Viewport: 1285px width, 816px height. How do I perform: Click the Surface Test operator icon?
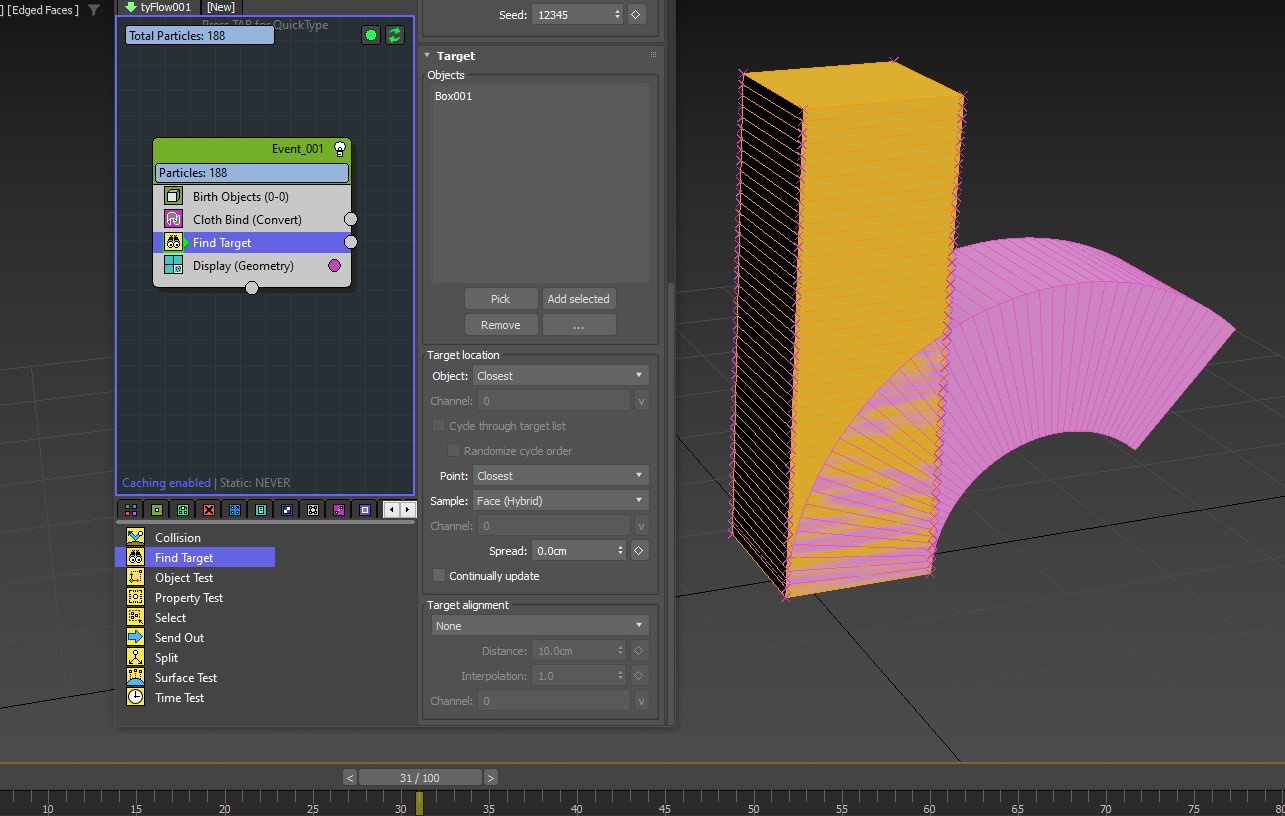pyautogui.click(x=136, y=677)
